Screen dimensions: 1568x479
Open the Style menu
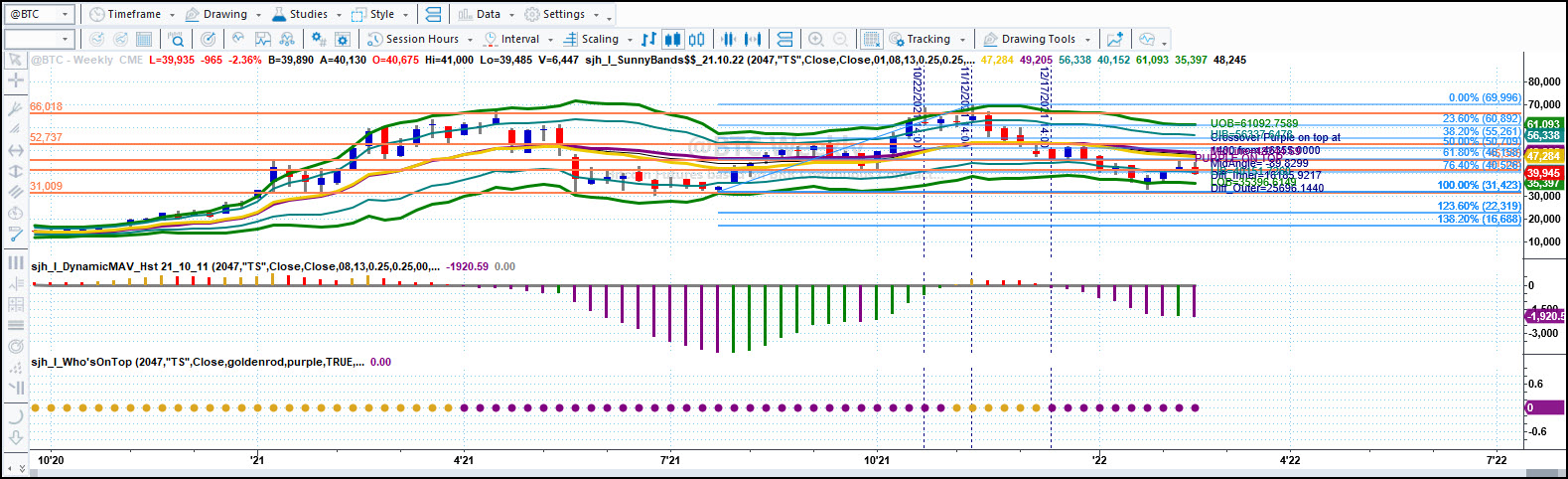[x=380, y=14]
